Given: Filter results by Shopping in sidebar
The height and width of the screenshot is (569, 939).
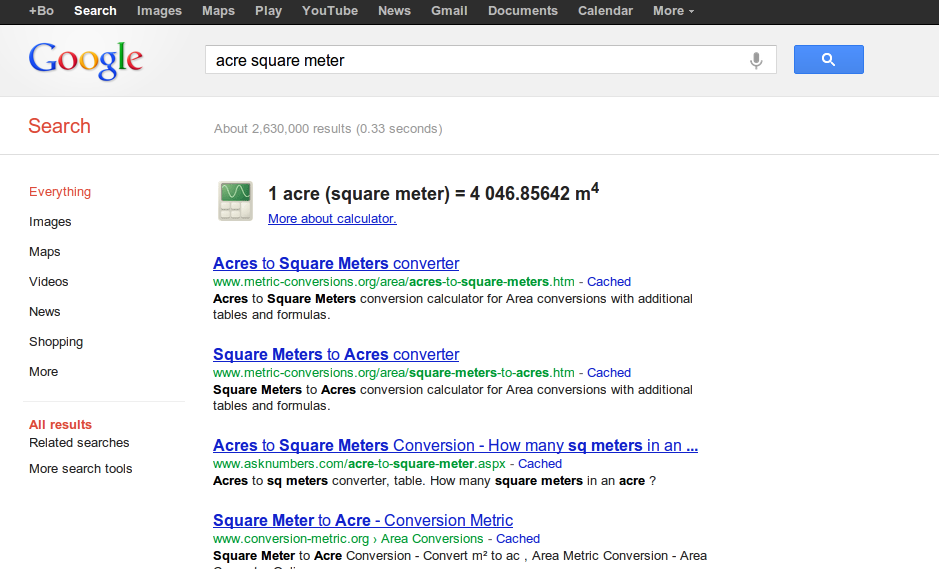Looking at the screenshot, I should pyautogui.click(x=56, y=341).
